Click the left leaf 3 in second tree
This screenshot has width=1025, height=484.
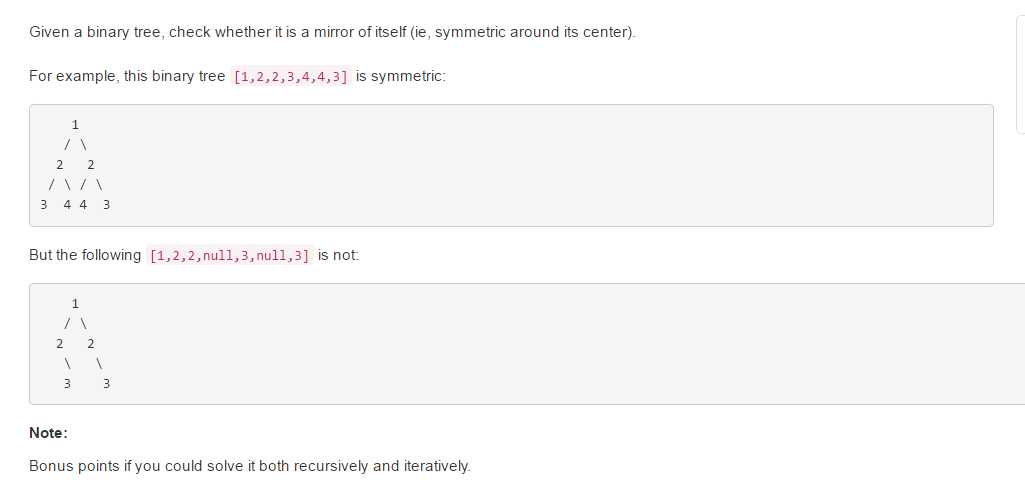(67, 383)
